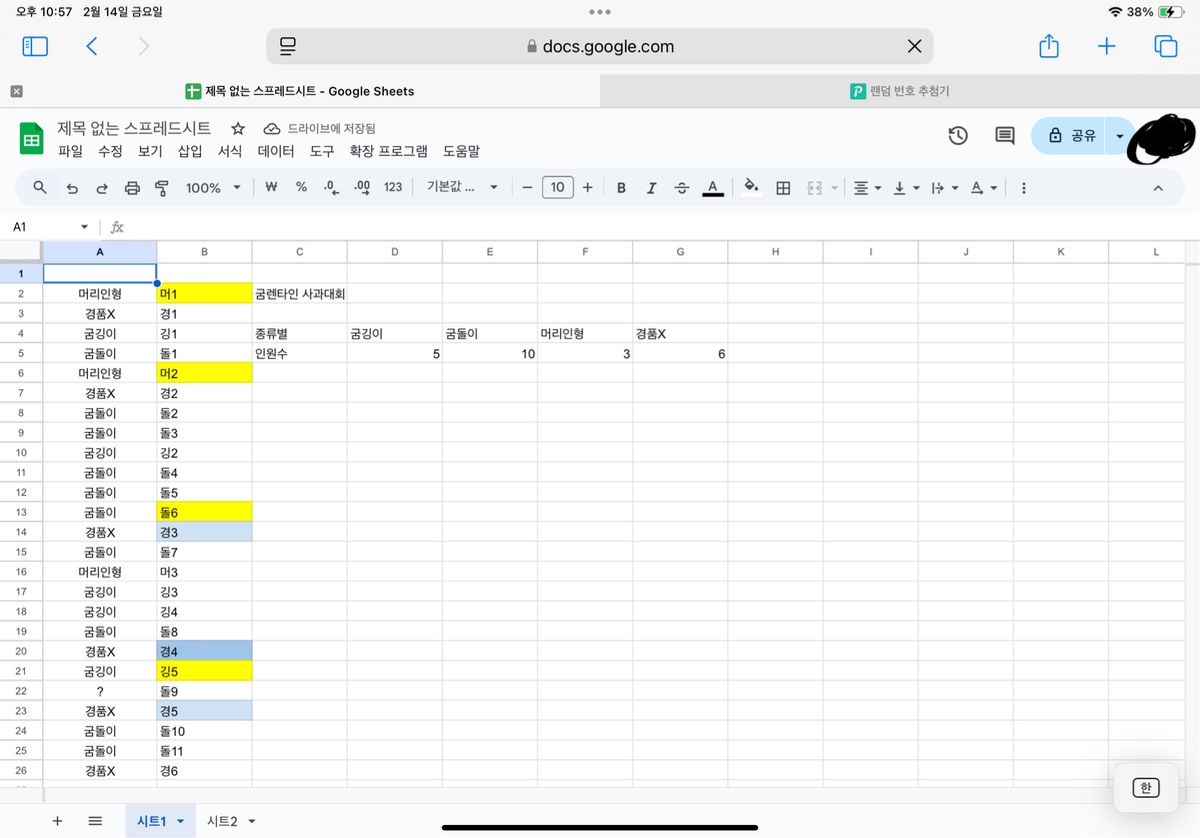
Task: Open the 삽입 menu
Action: pos(190,151)
